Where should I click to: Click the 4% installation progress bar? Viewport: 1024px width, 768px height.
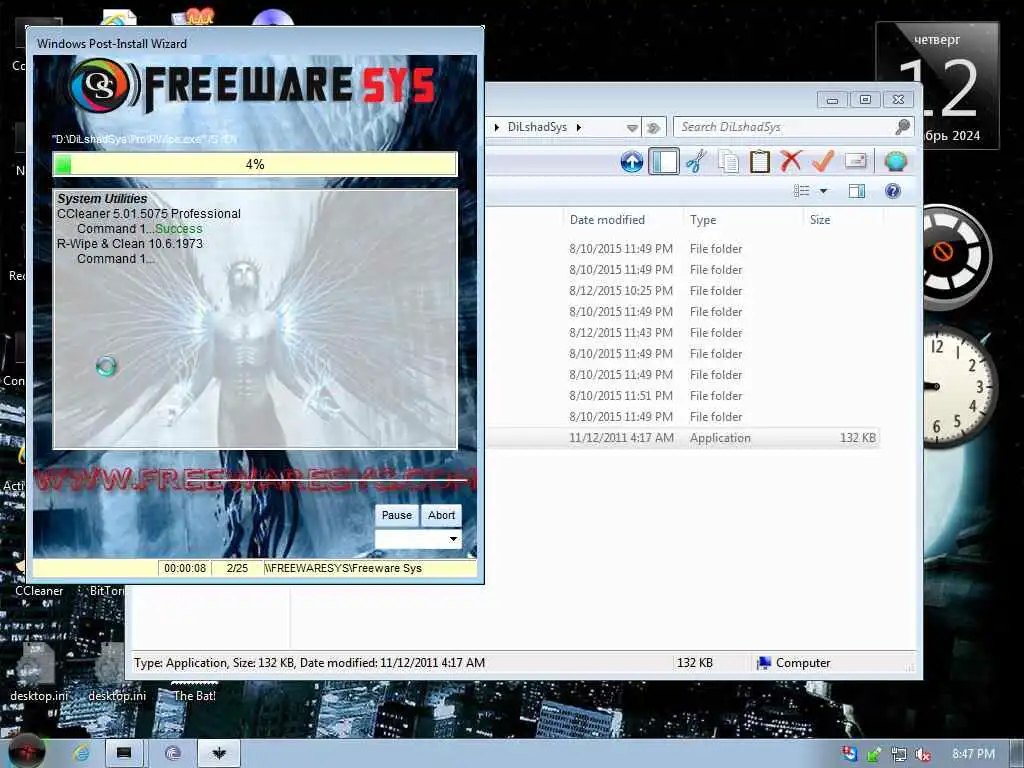pos(255,164)
